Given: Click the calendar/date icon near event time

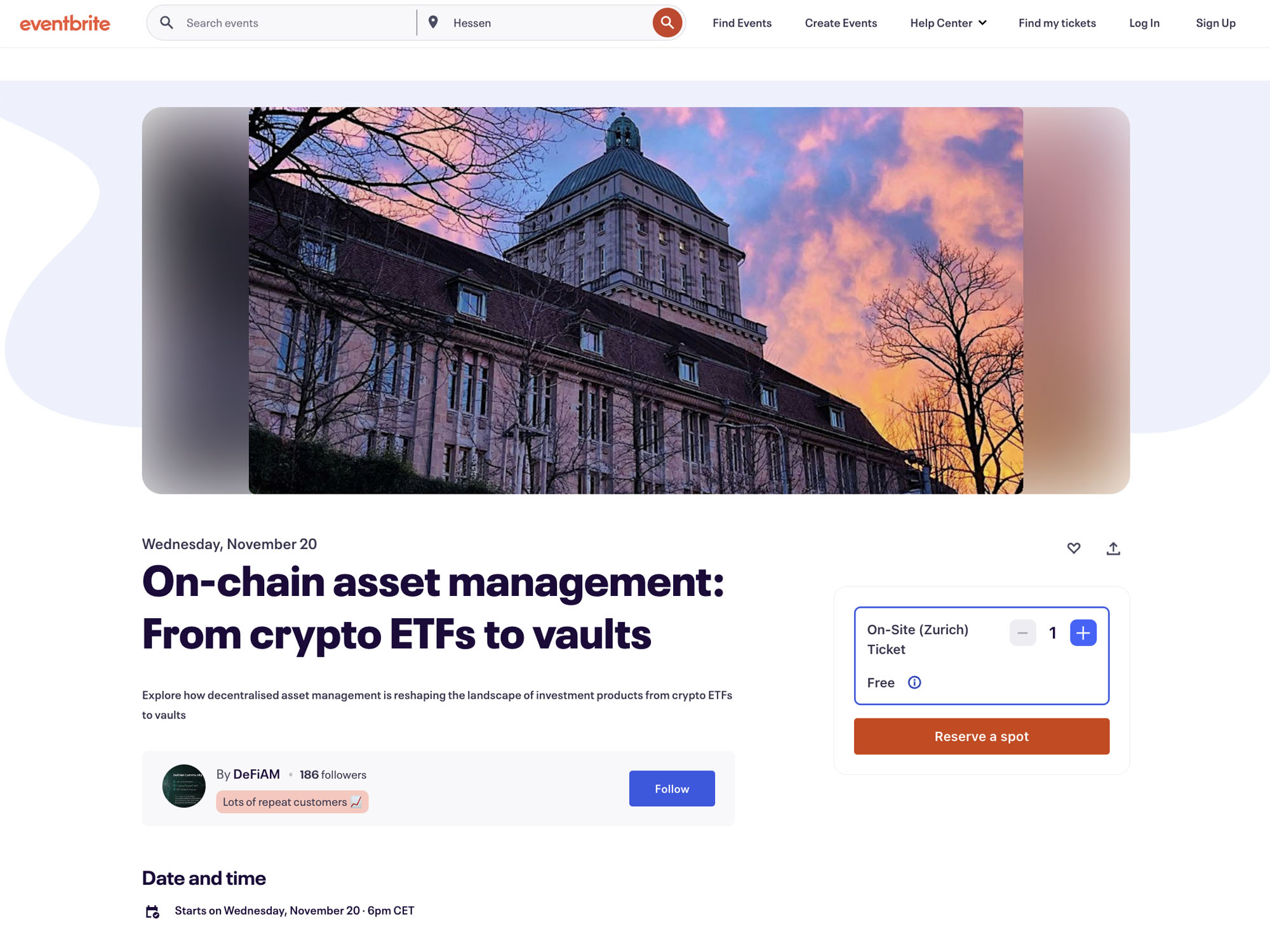Looking at the screenshot, I should coord(153,910).
